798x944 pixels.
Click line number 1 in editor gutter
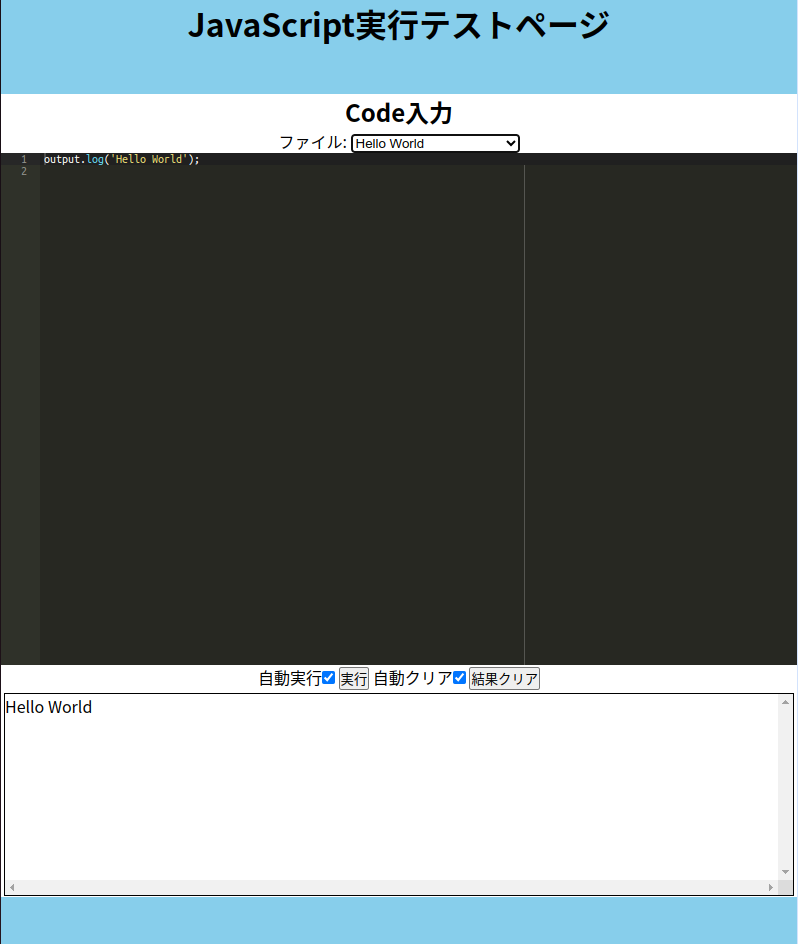24,159
